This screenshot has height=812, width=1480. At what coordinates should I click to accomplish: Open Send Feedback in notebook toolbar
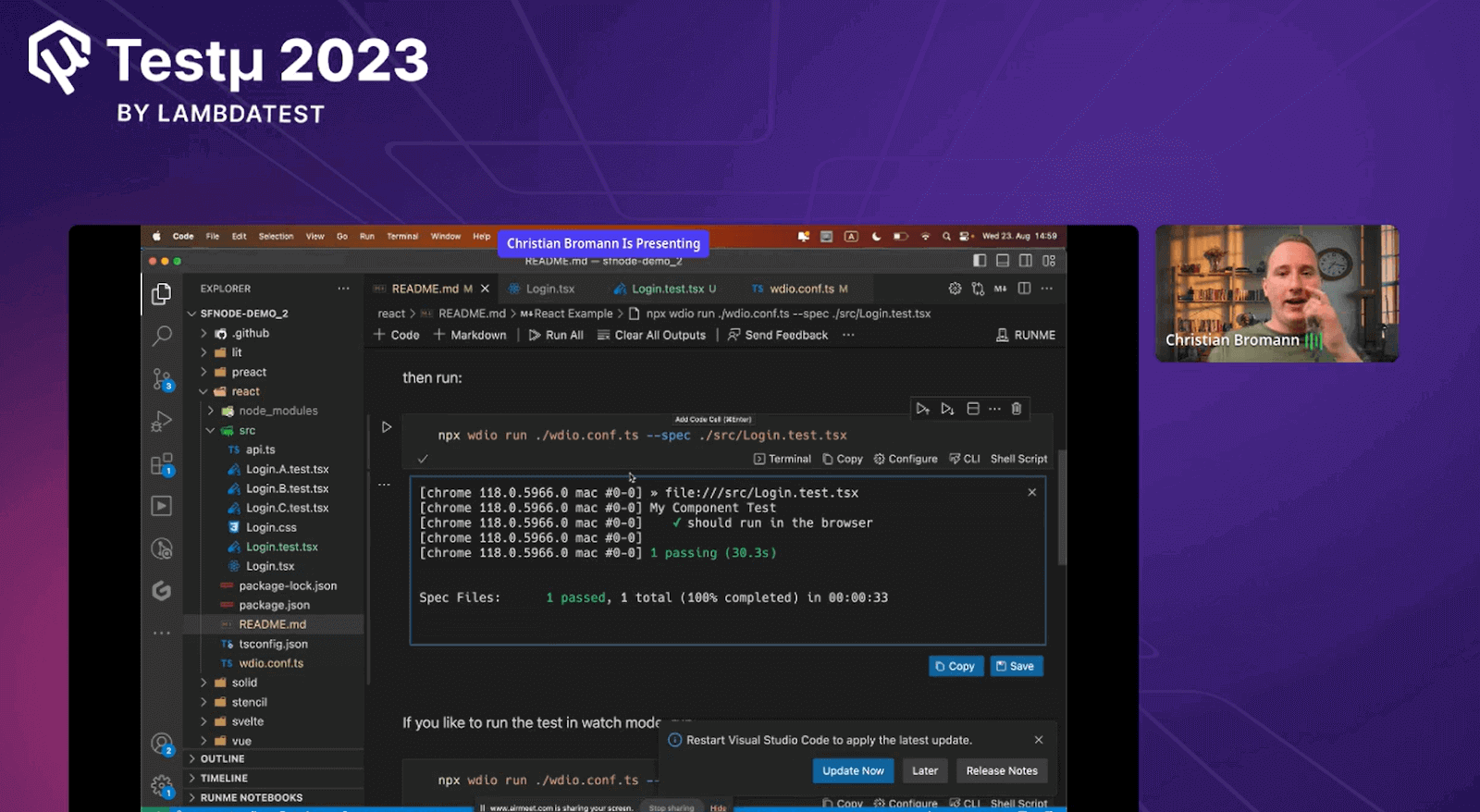[x=778, y=335]
